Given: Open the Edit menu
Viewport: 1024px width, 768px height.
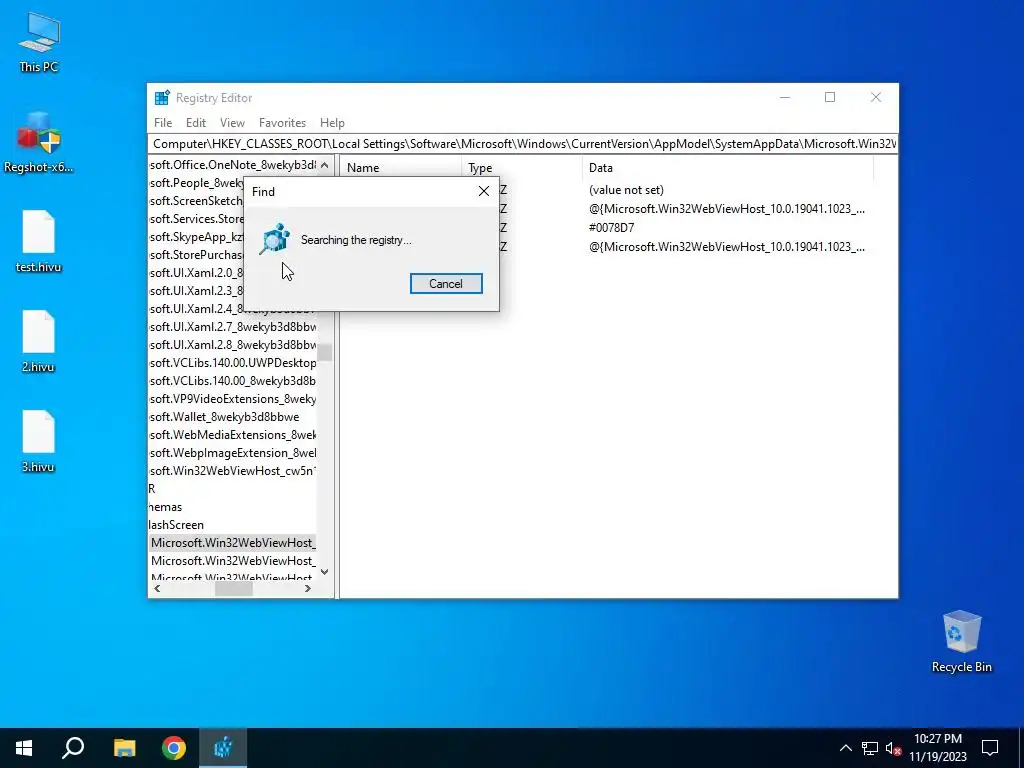Looking at the screenshot, I should [196, 123].
